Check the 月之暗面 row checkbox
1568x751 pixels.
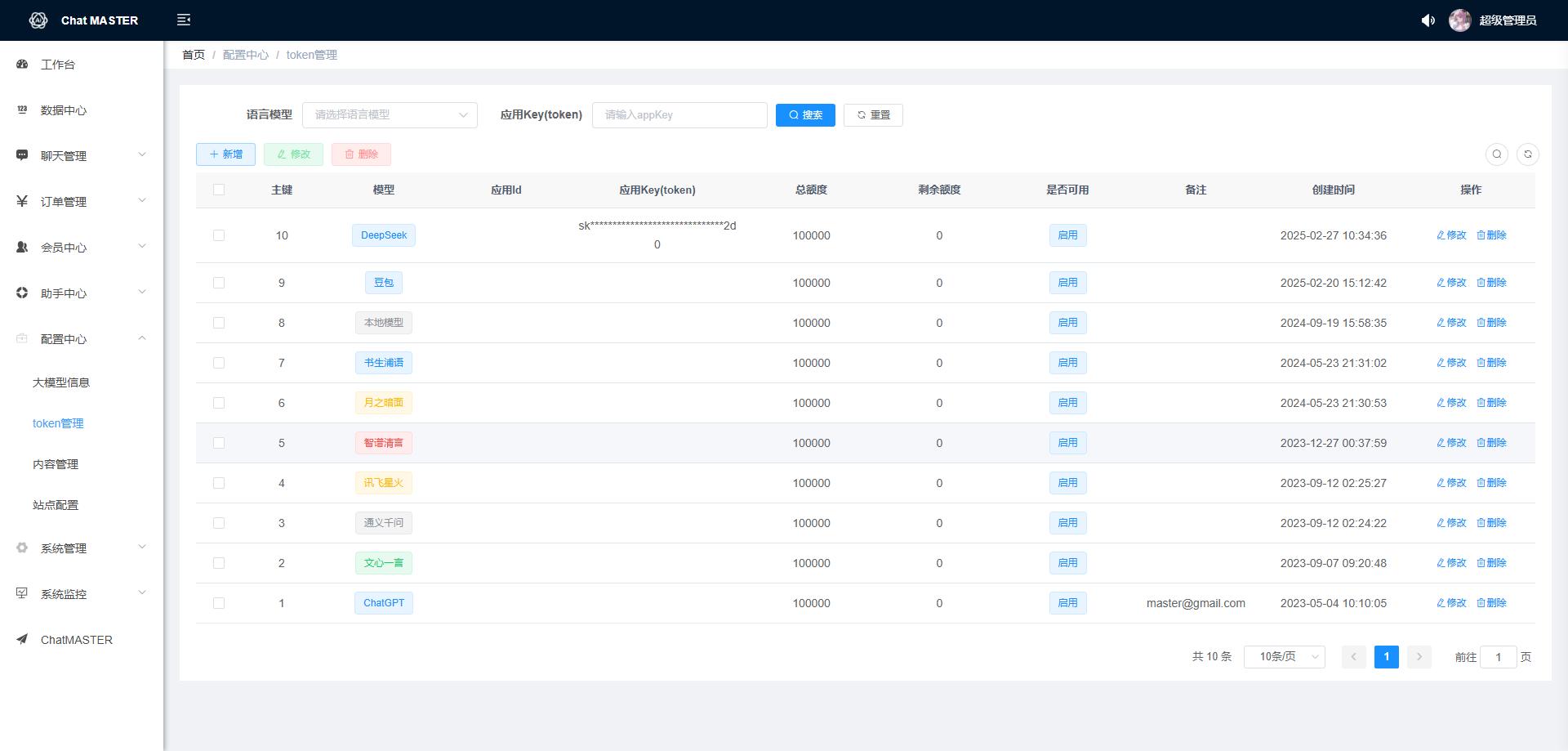(x=219, y=403)
